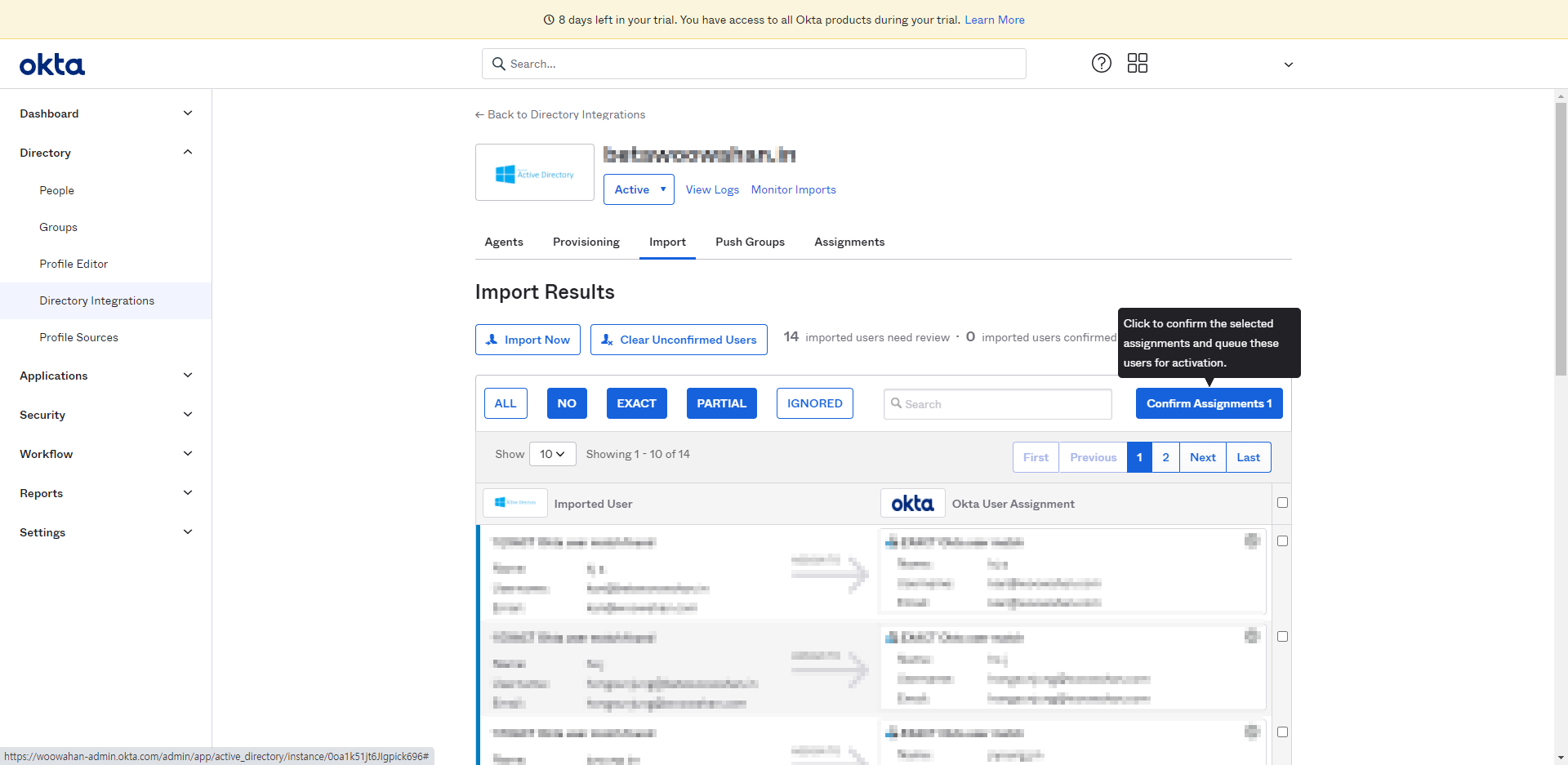
Task: Click Clear Unconfirmed Users button
Action: (x=679, y=340)
